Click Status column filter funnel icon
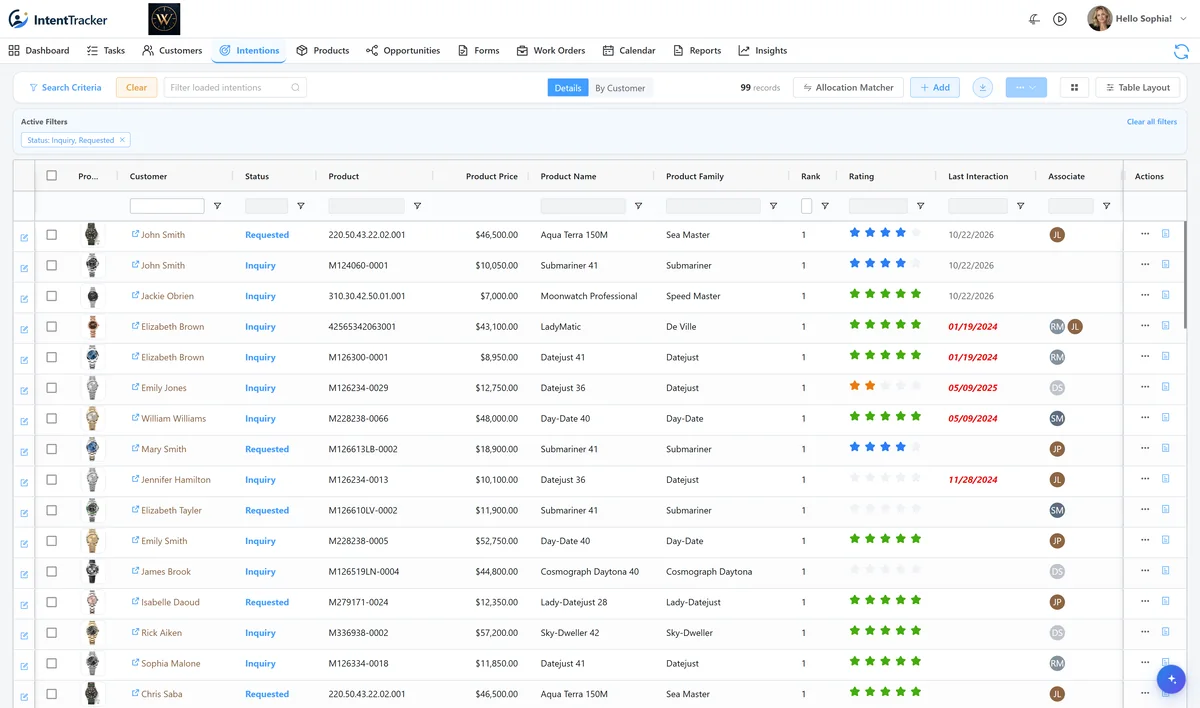1200x708 pixels. (x=301, y=206)
